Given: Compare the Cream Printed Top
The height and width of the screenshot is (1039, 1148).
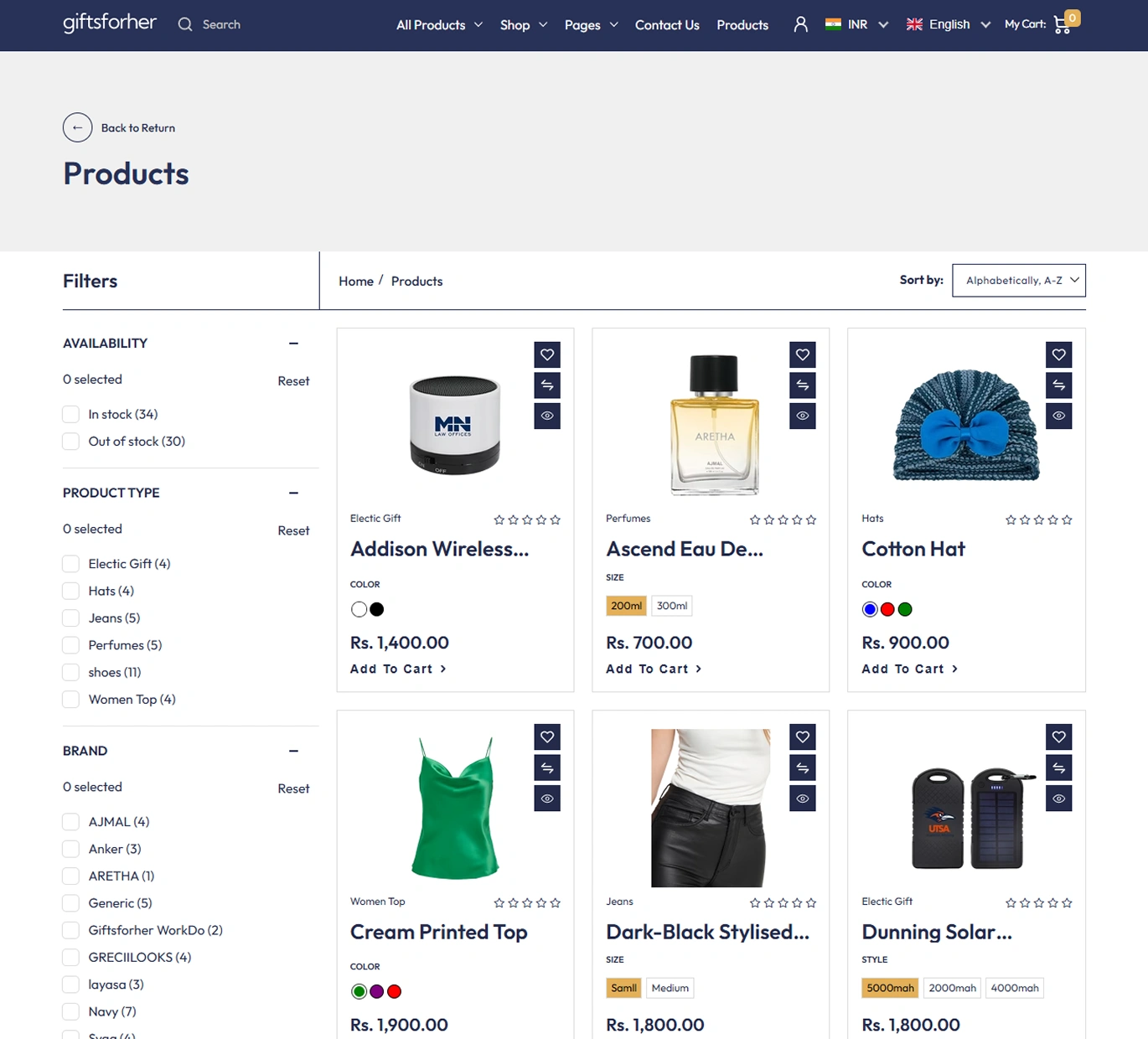Looking at the screenshot, I should [x=547, y=768].
